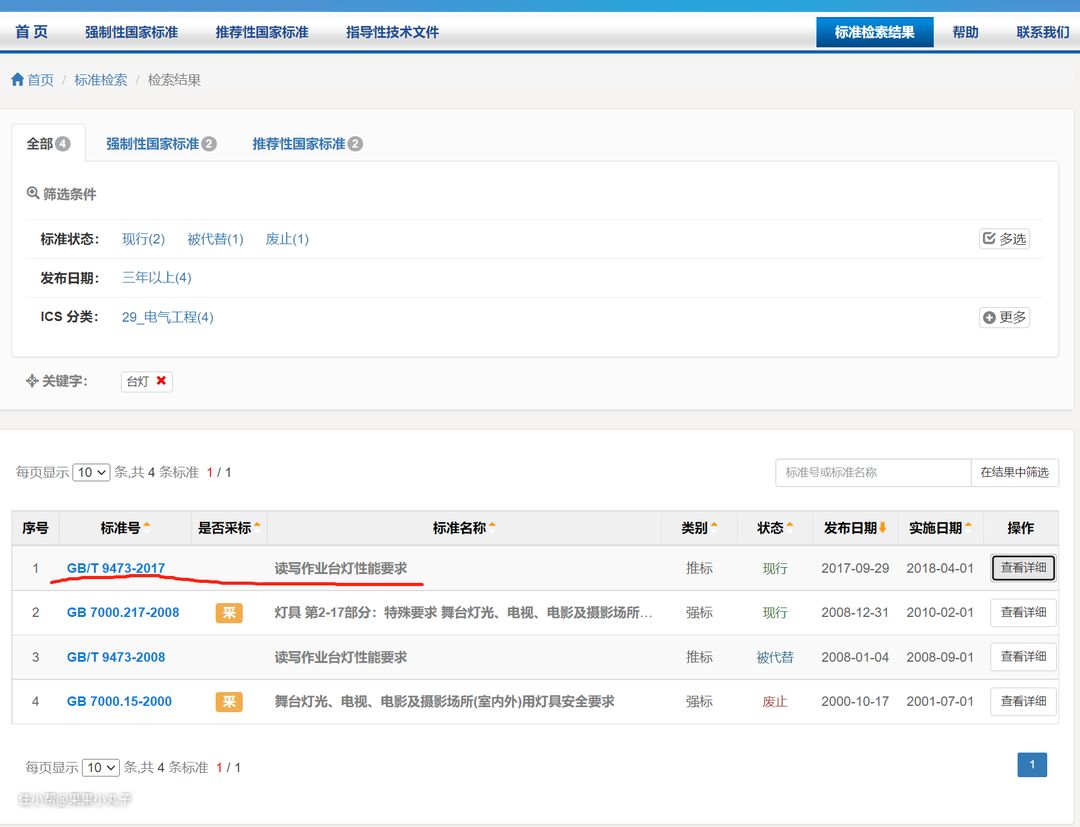
Task: Filter by 现行(2) standard status
Action: click(143, 239)
